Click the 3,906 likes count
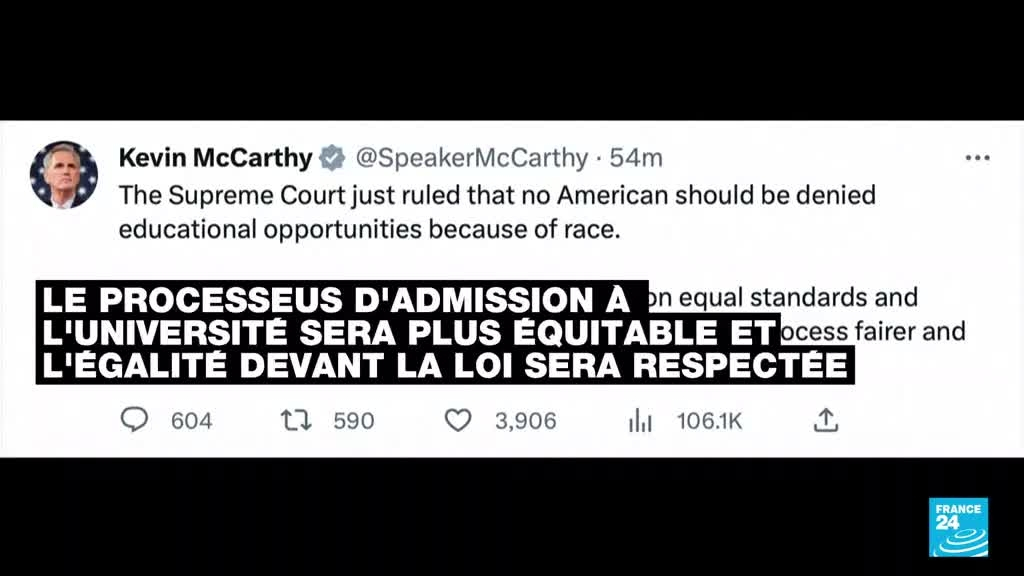 click(525, 421)
